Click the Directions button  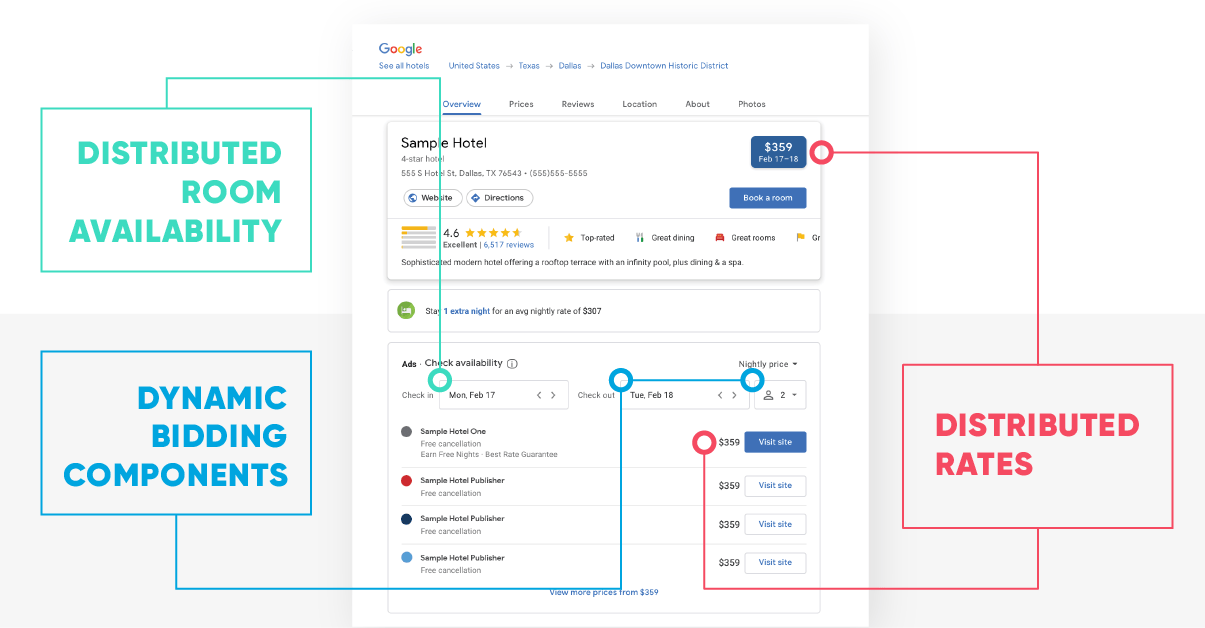coord(500,198)
